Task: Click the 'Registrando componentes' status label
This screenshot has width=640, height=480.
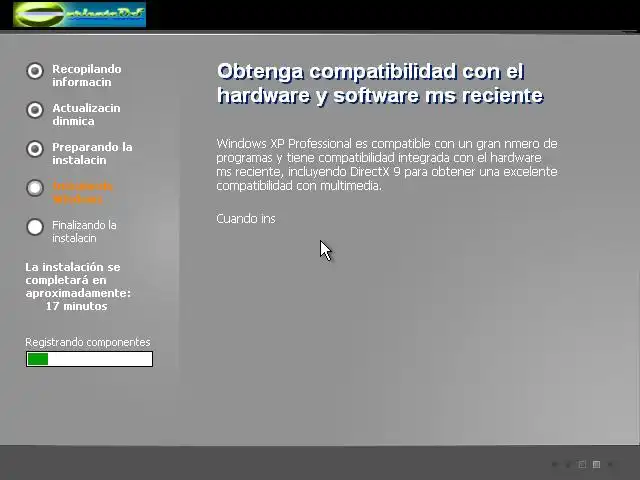Action: [x=88, y=342]
